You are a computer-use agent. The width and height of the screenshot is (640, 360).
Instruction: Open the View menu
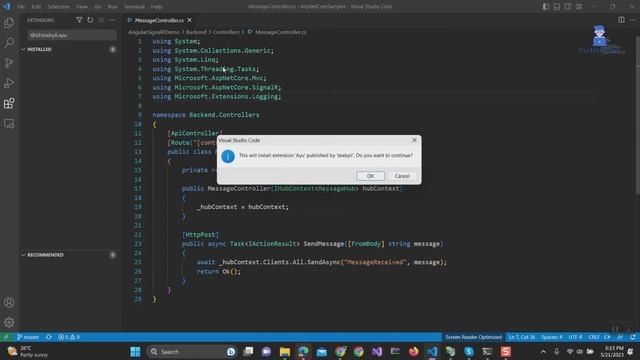pyautogui.click(x=82, y=7)
